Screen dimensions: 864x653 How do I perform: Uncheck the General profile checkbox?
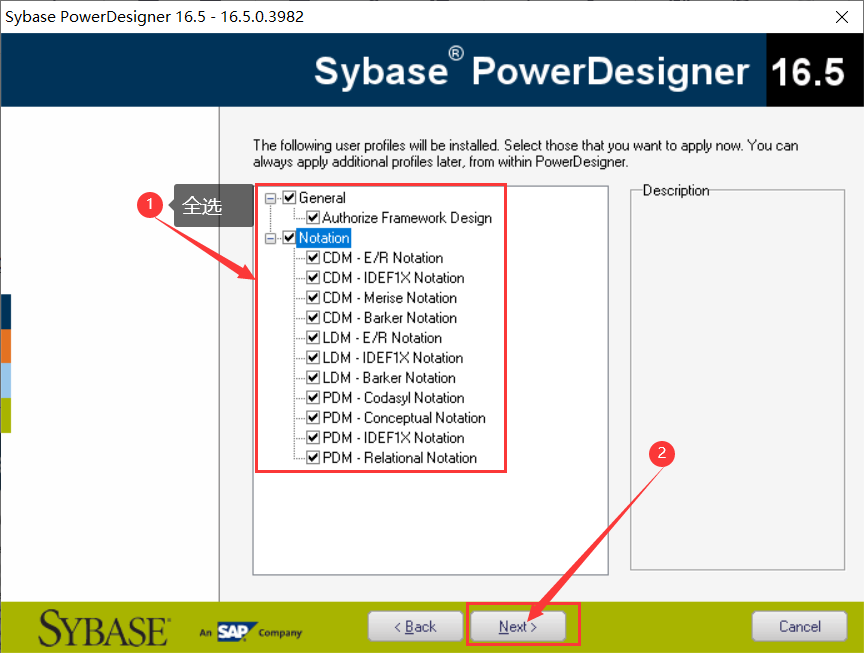[289, 198]
